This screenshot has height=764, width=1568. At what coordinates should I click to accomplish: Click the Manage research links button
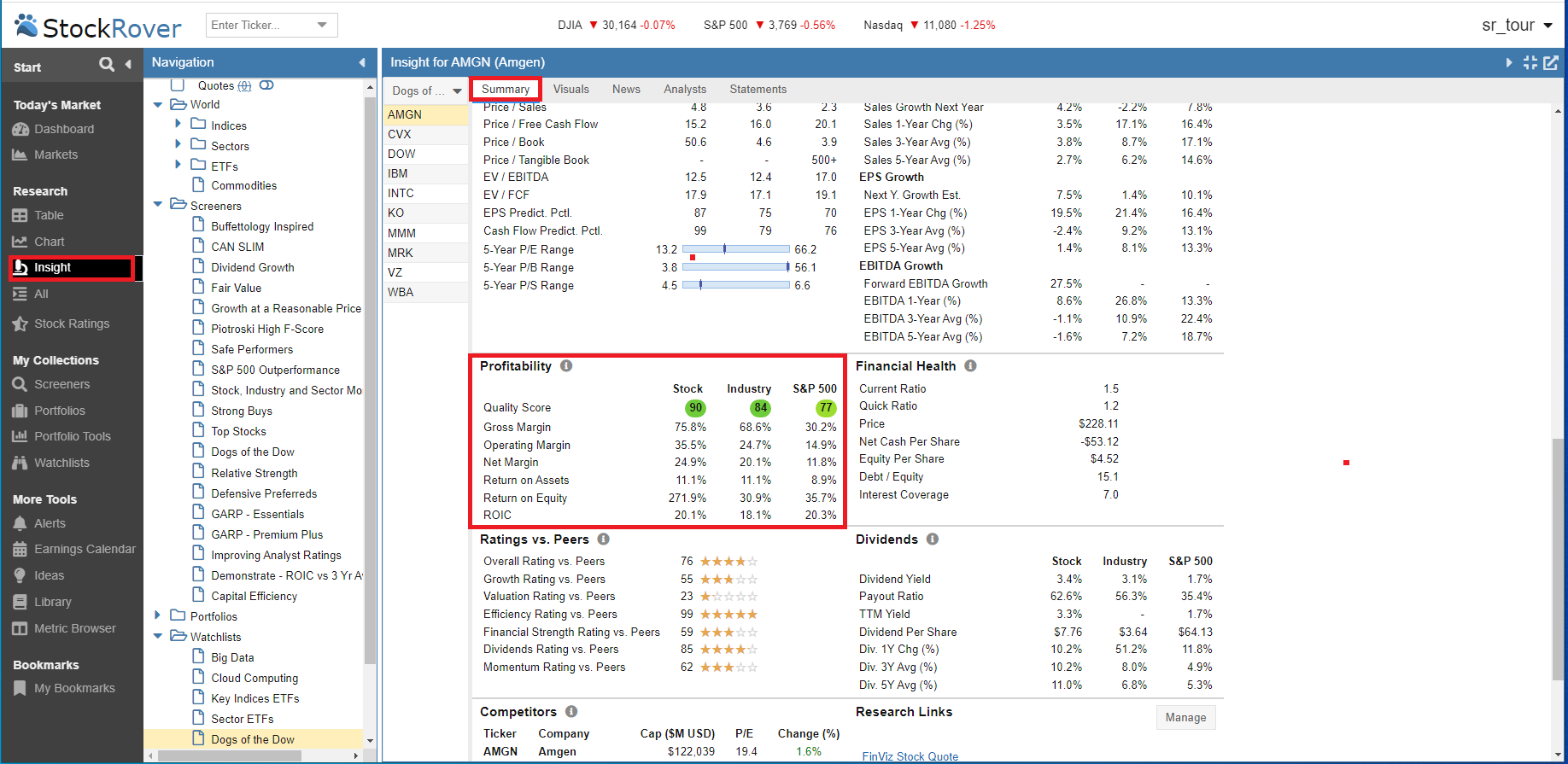(x=1185, y=717)
